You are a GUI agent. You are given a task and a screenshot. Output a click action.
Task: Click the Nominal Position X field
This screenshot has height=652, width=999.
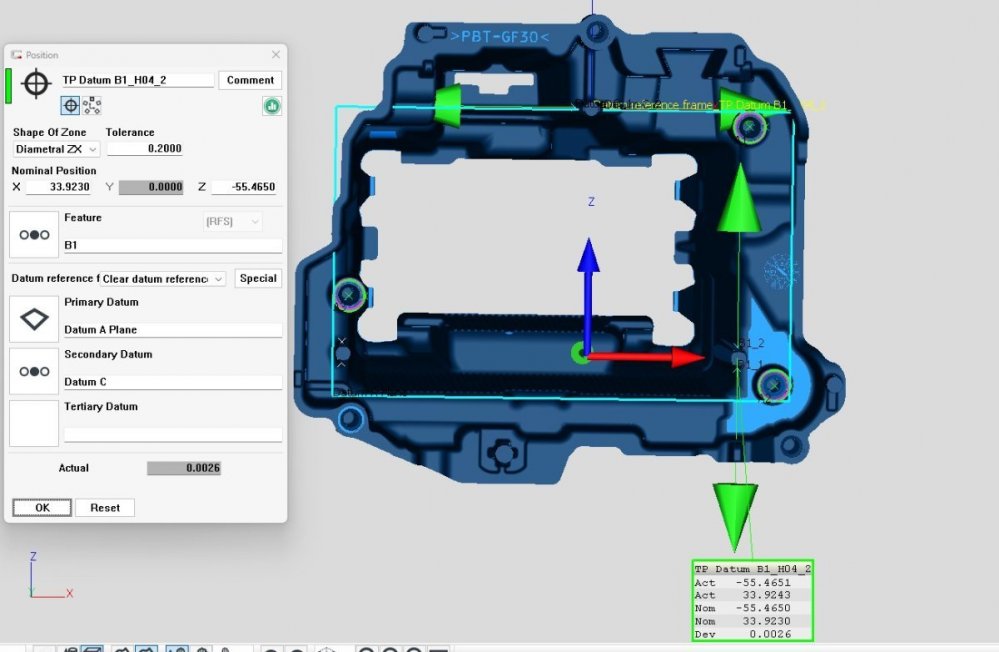click(58, 187)
